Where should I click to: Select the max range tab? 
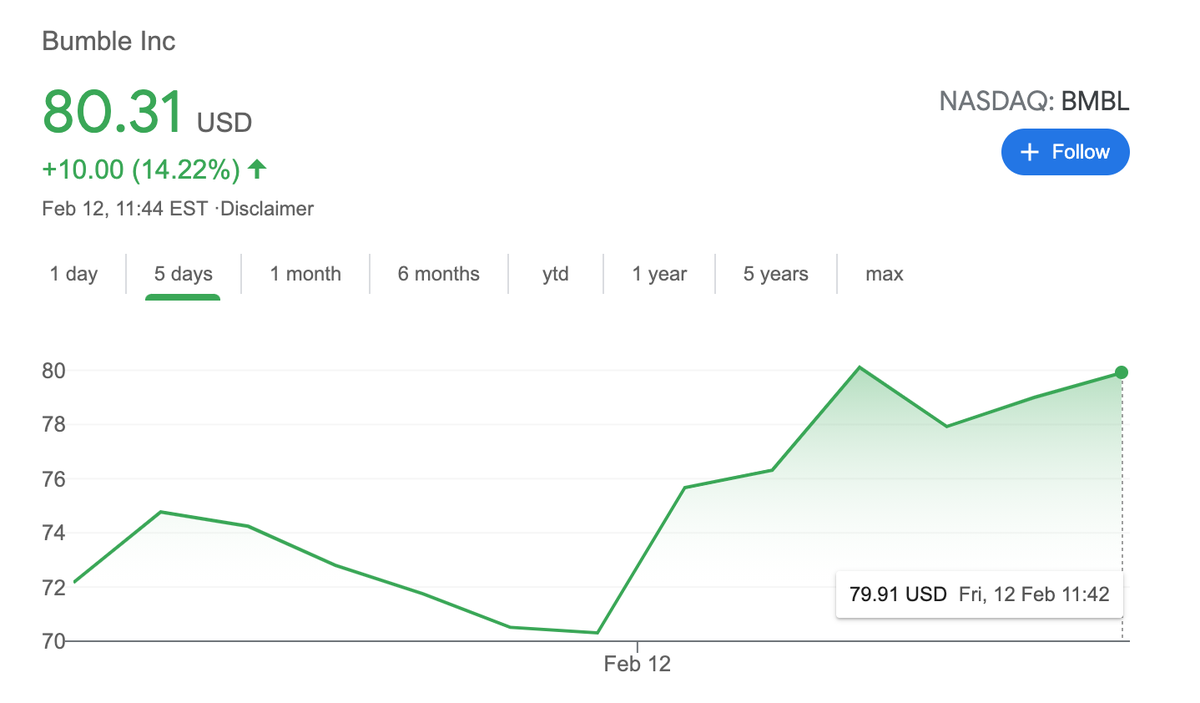884,274
